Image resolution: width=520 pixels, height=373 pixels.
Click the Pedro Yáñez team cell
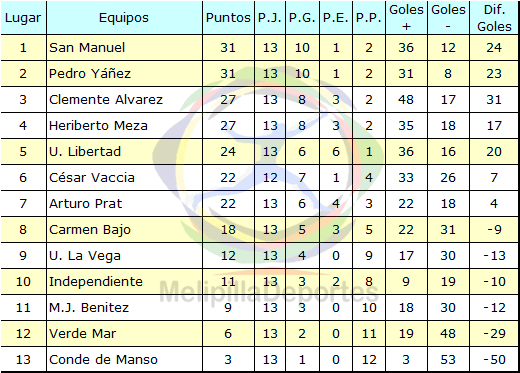point(124,73)
